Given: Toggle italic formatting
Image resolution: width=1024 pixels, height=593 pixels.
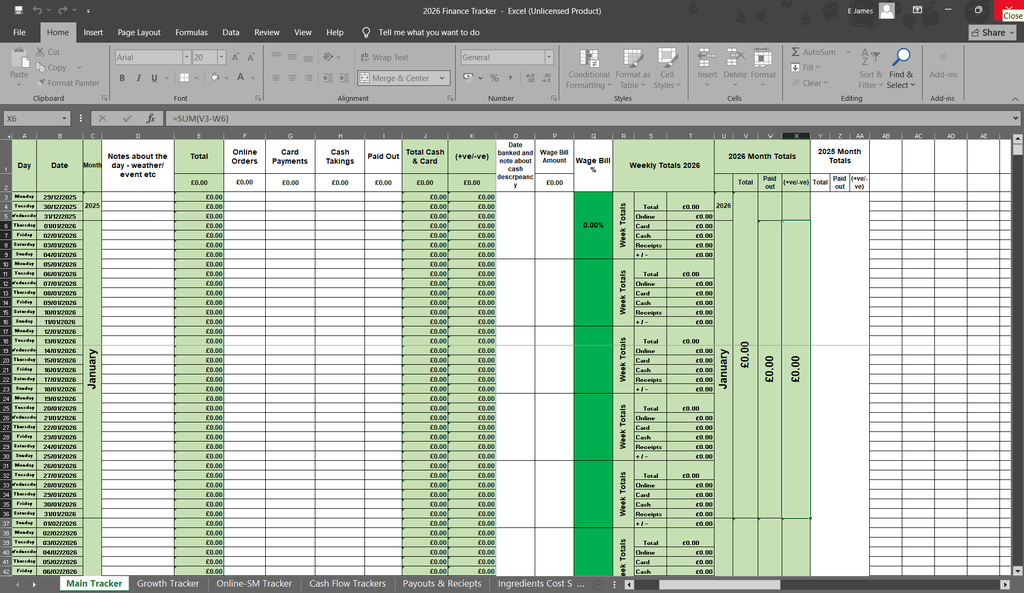Looking at the screenshot, I should tap(139, 77).
